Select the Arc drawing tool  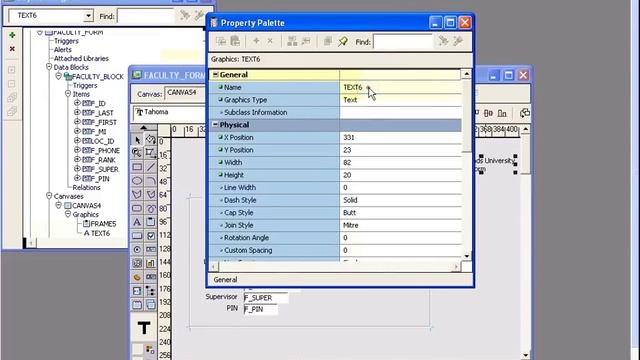coord(151,180)
